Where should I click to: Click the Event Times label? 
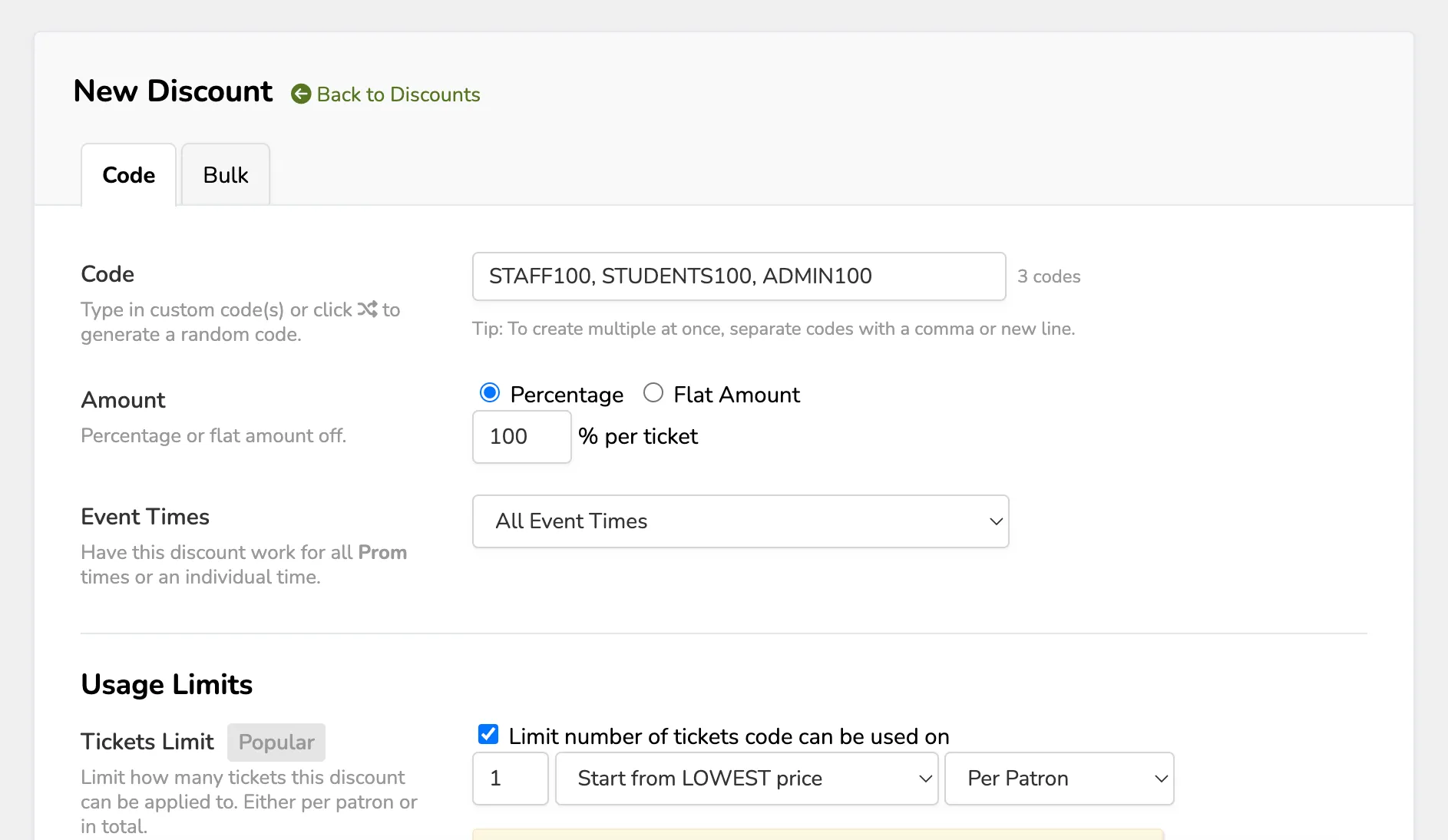(x=145, y=517)
